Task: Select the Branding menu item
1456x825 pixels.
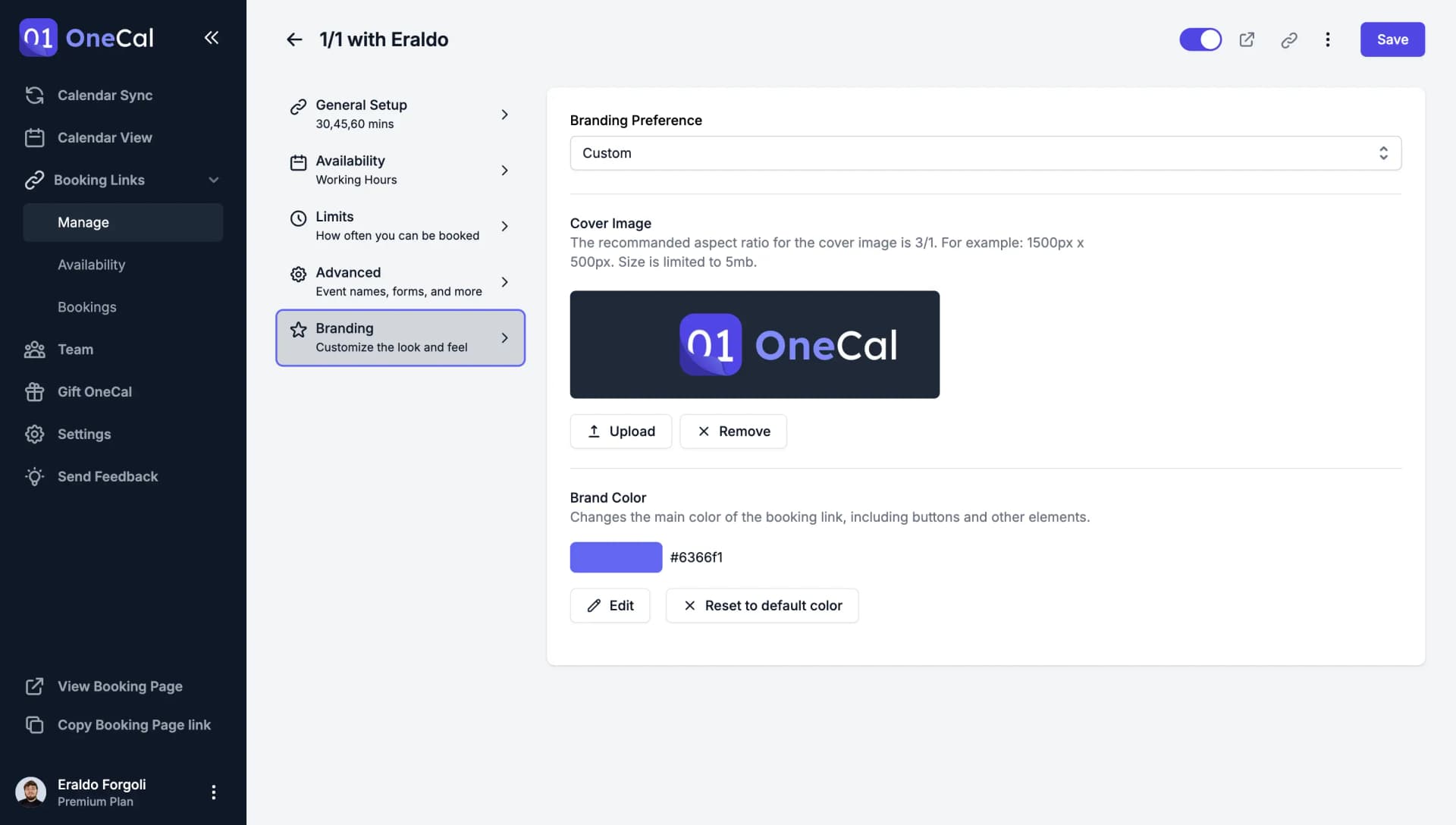Action: pyautogui.click(x=399, y=338)
